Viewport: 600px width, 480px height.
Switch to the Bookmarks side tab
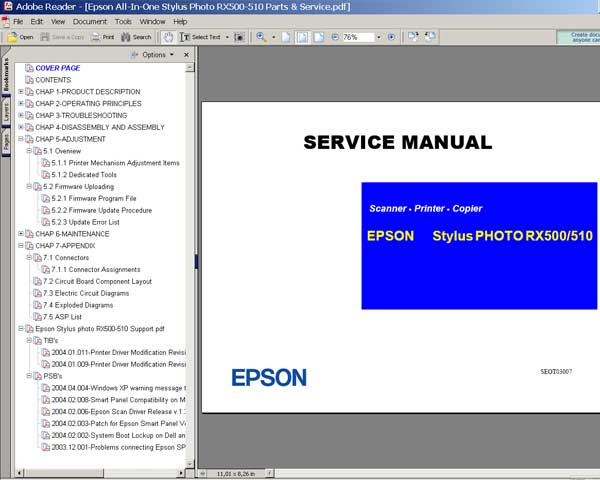[6, 74]
